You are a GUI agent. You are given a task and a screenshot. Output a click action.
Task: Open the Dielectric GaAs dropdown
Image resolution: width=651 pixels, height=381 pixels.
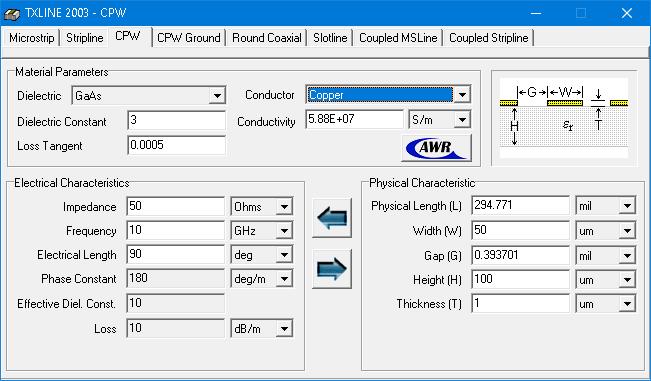tap(217, 96)
